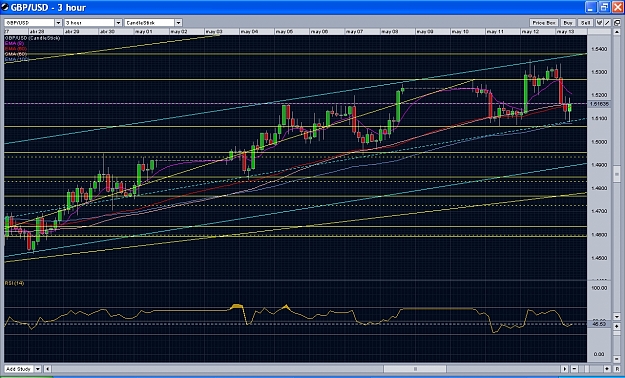The width and height of the screenshot is (625, 378).
Task: Click the R reset chart button
Action: click(617, 369)
